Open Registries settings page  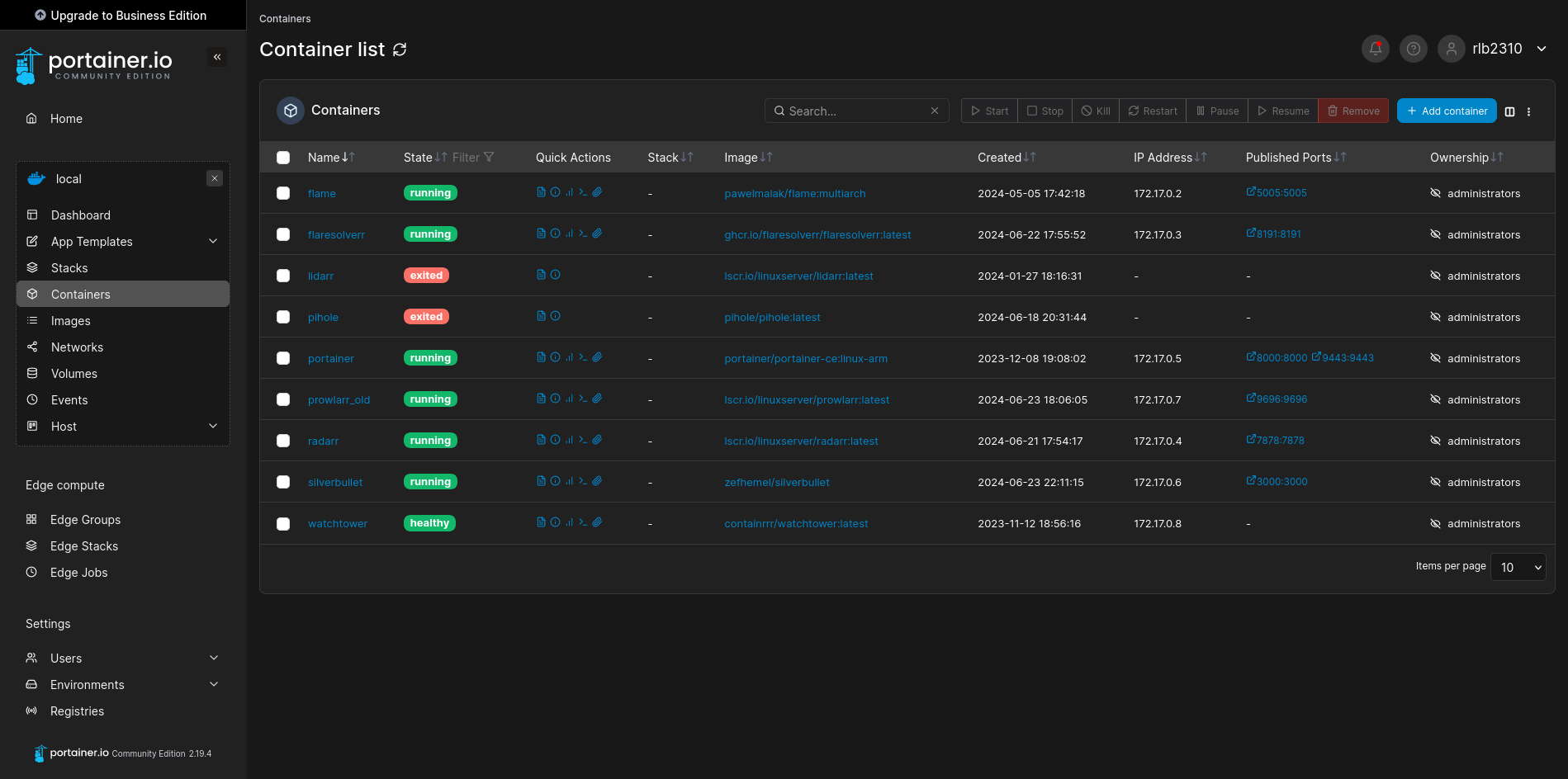(123, 711)
